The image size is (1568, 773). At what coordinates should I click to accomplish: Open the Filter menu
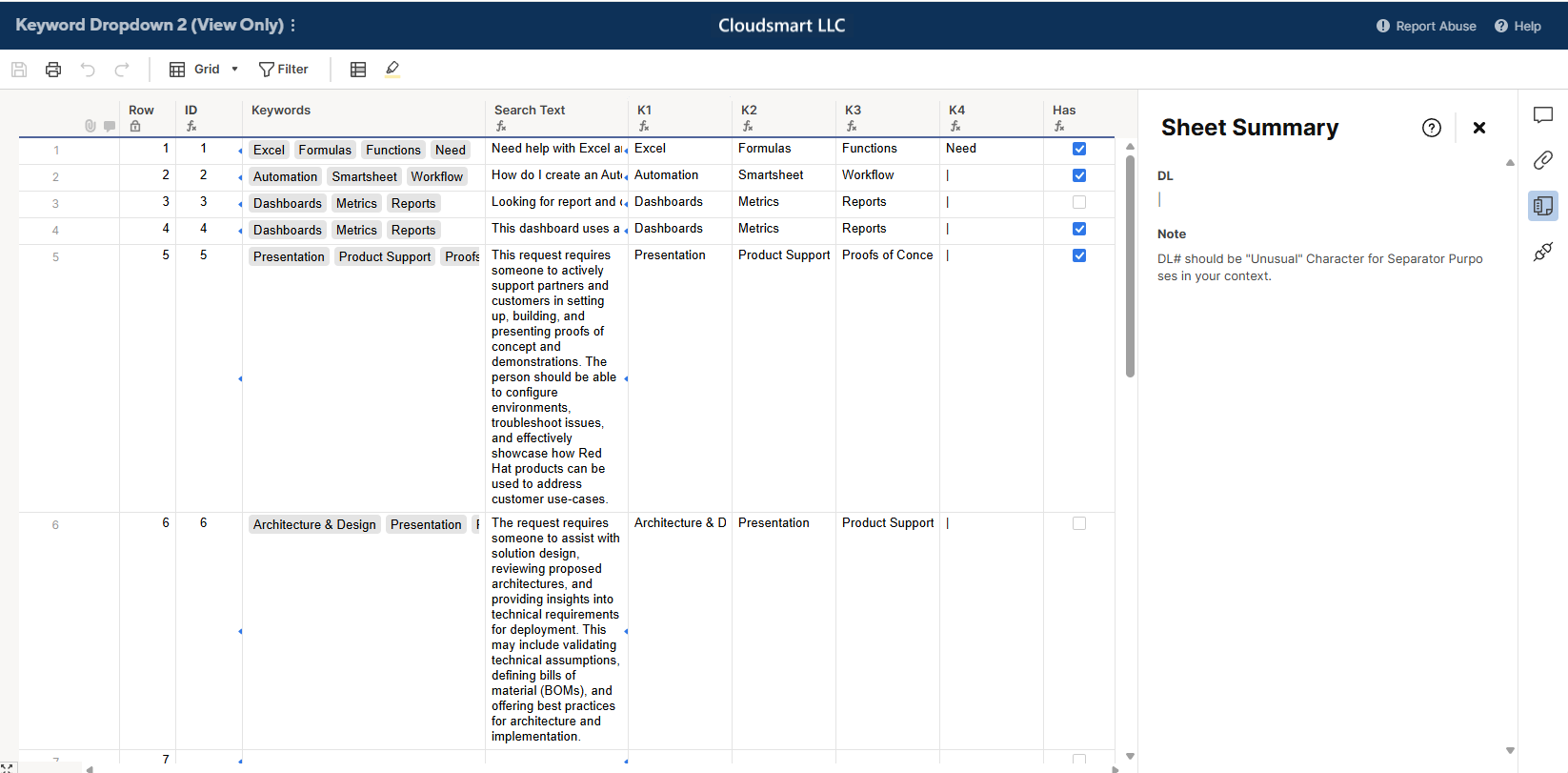pos(284,70)
